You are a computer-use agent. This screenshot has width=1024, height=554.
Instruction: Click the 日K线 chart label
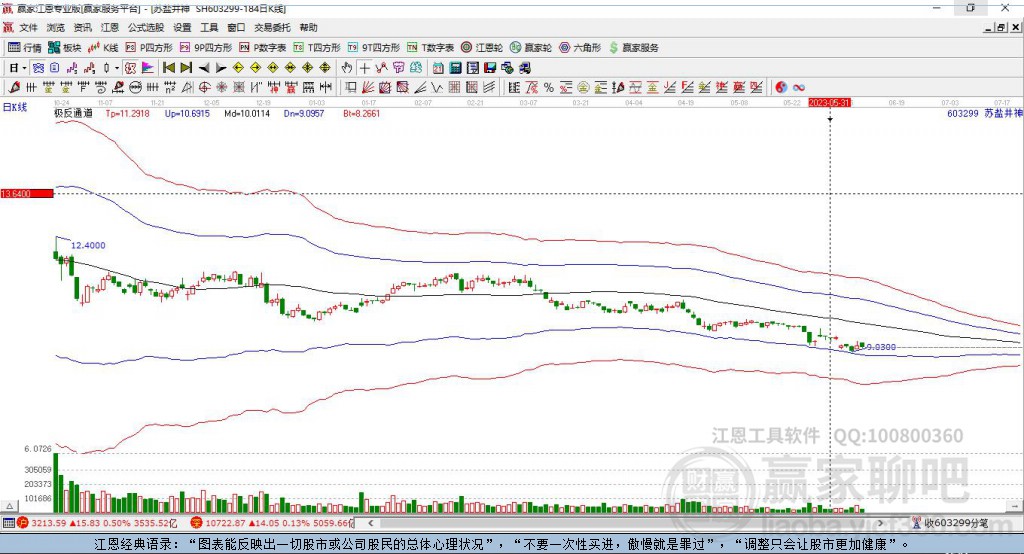(15, 107)
